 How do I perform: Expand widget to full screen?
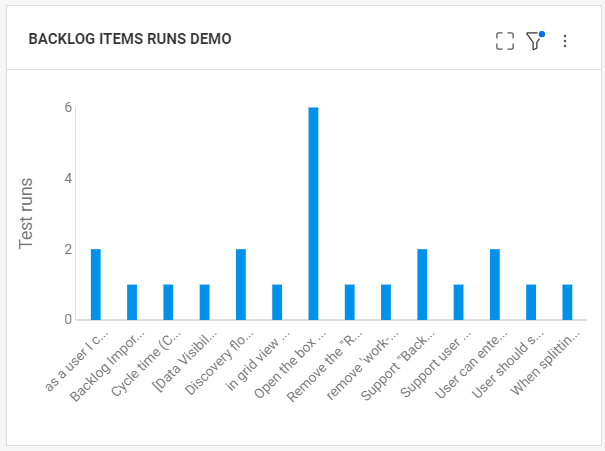(505, 41)
